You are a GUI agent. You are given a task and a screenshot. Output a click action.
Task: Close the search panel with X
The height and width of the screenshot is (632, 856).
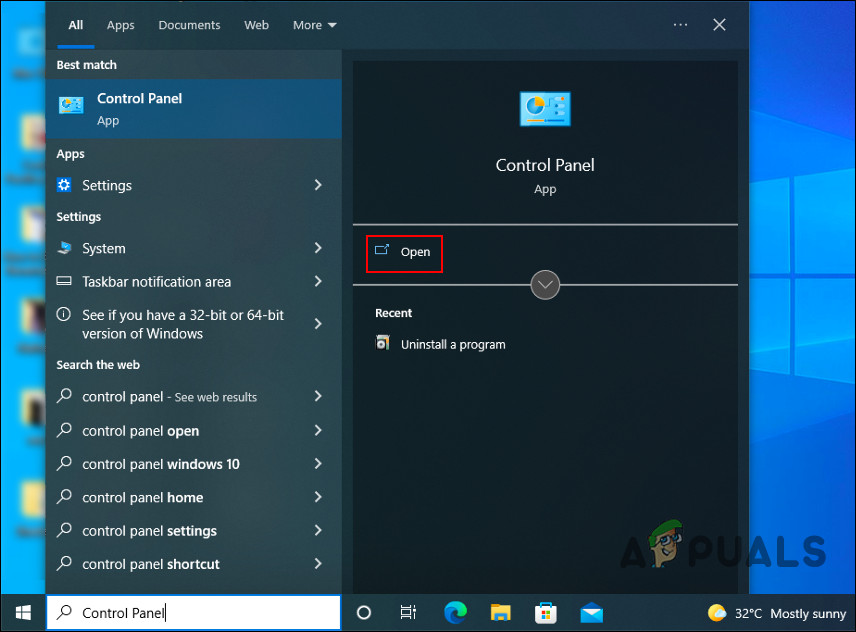(719, 25)
